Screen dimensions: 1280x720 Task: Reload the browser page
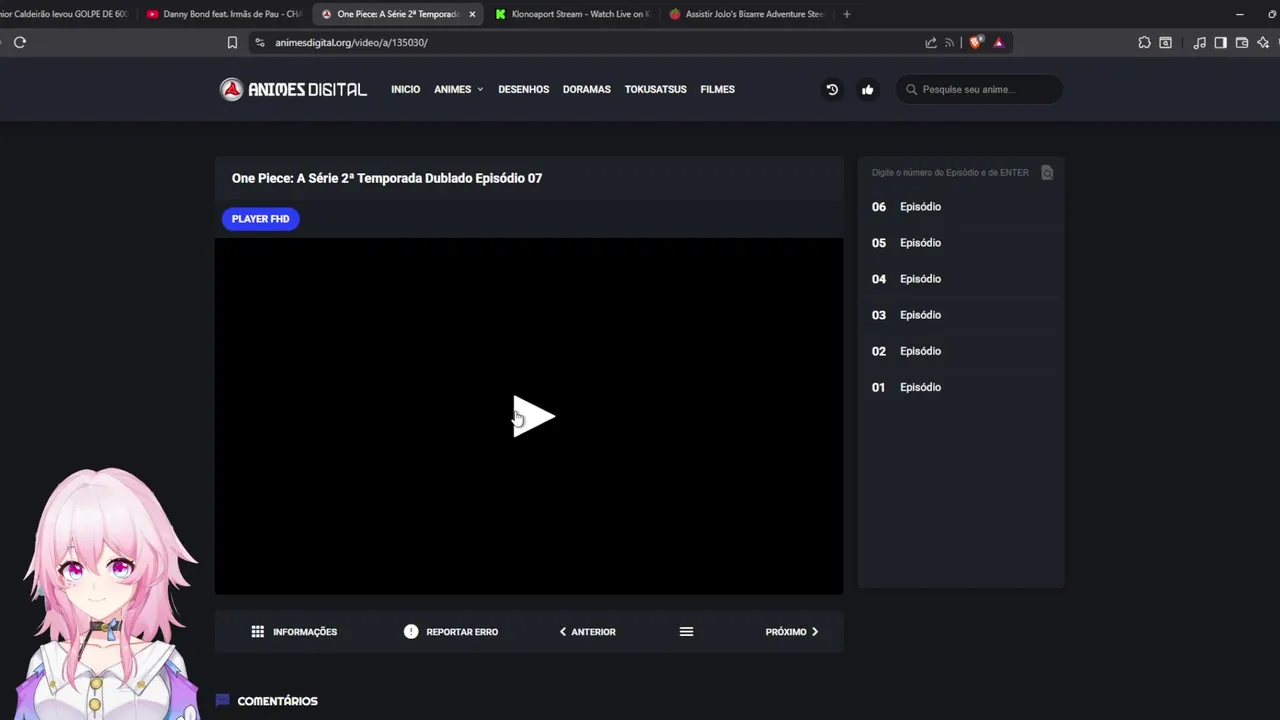tap(19, 42)
